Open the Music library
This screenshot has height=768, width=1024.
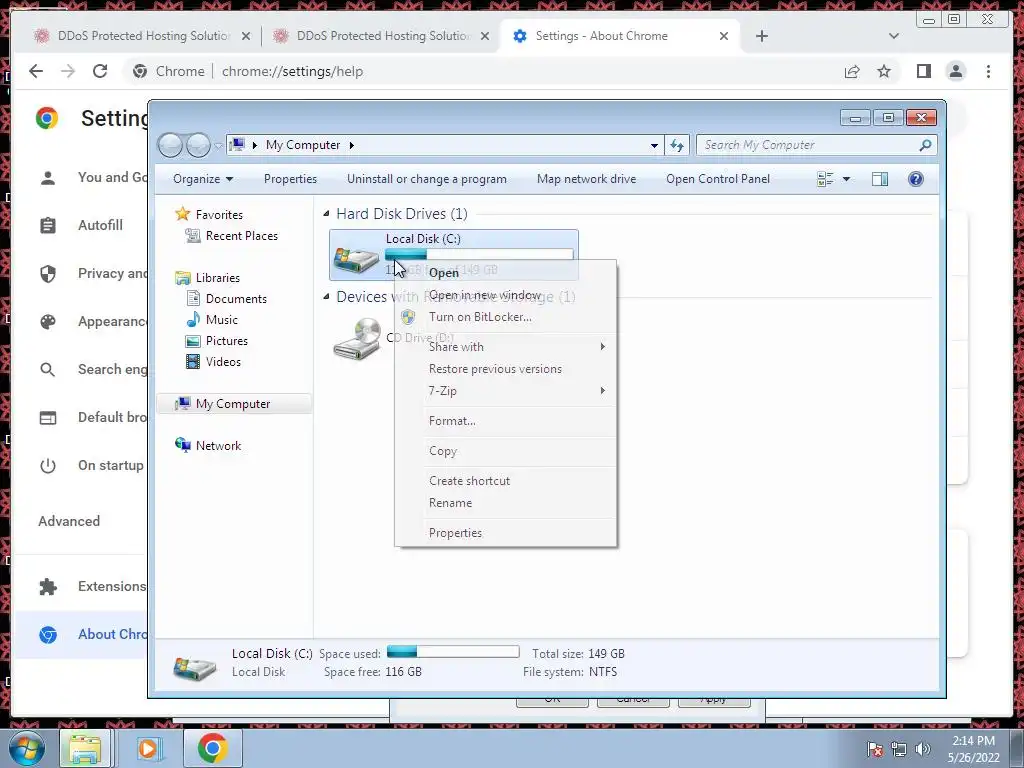[213, 319]
